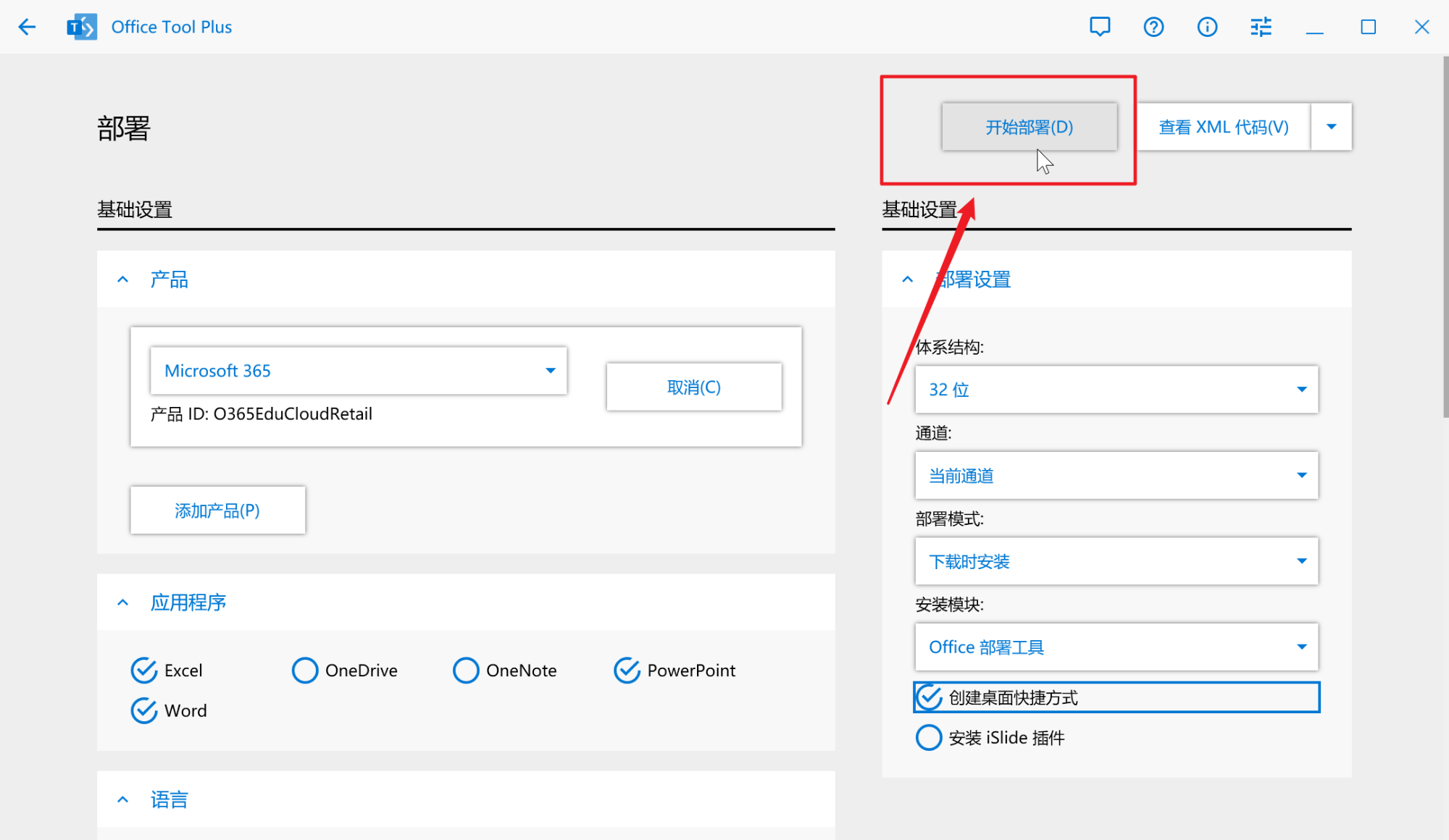Click the 添加产品(P) button
Viewport: 1449px width, 840px height.
pyautogui.click(x=217, y=511)
